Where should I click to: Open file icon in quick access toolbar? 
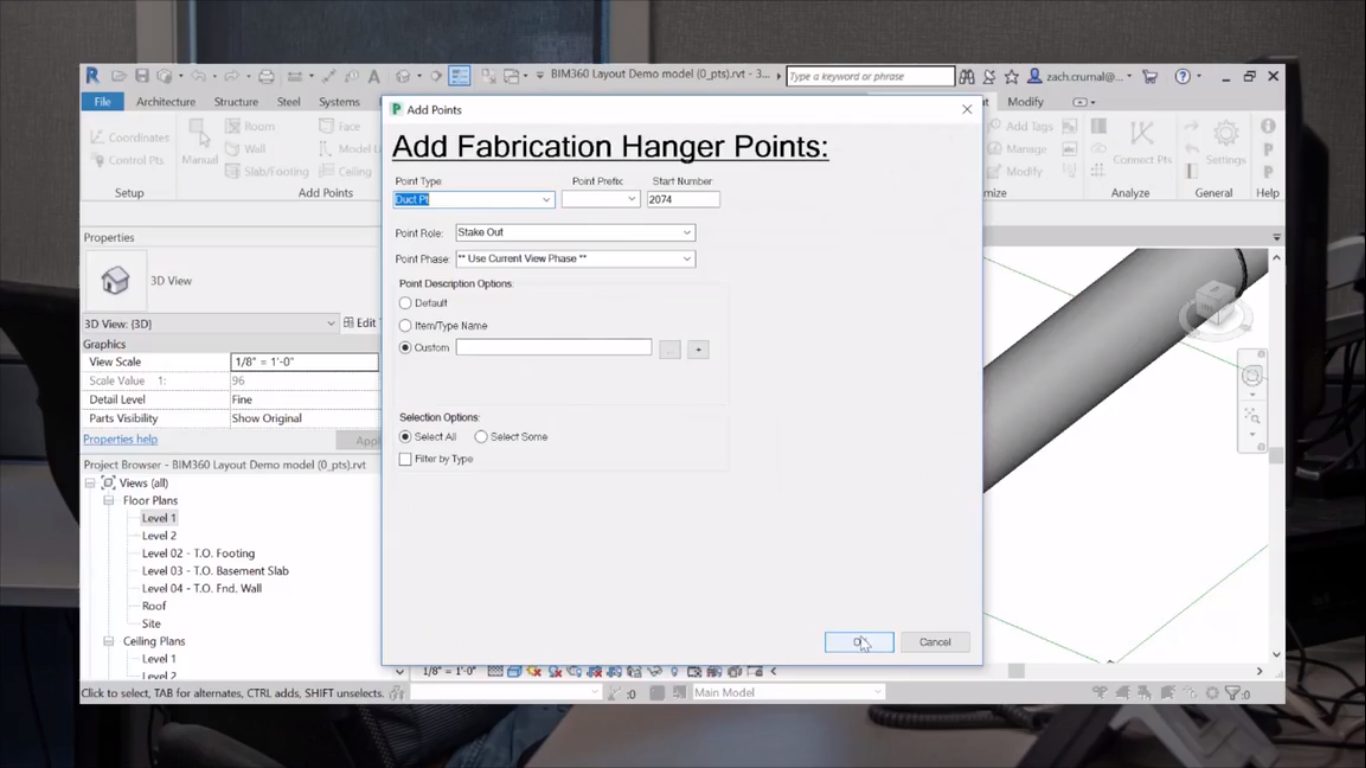[119, 76]
